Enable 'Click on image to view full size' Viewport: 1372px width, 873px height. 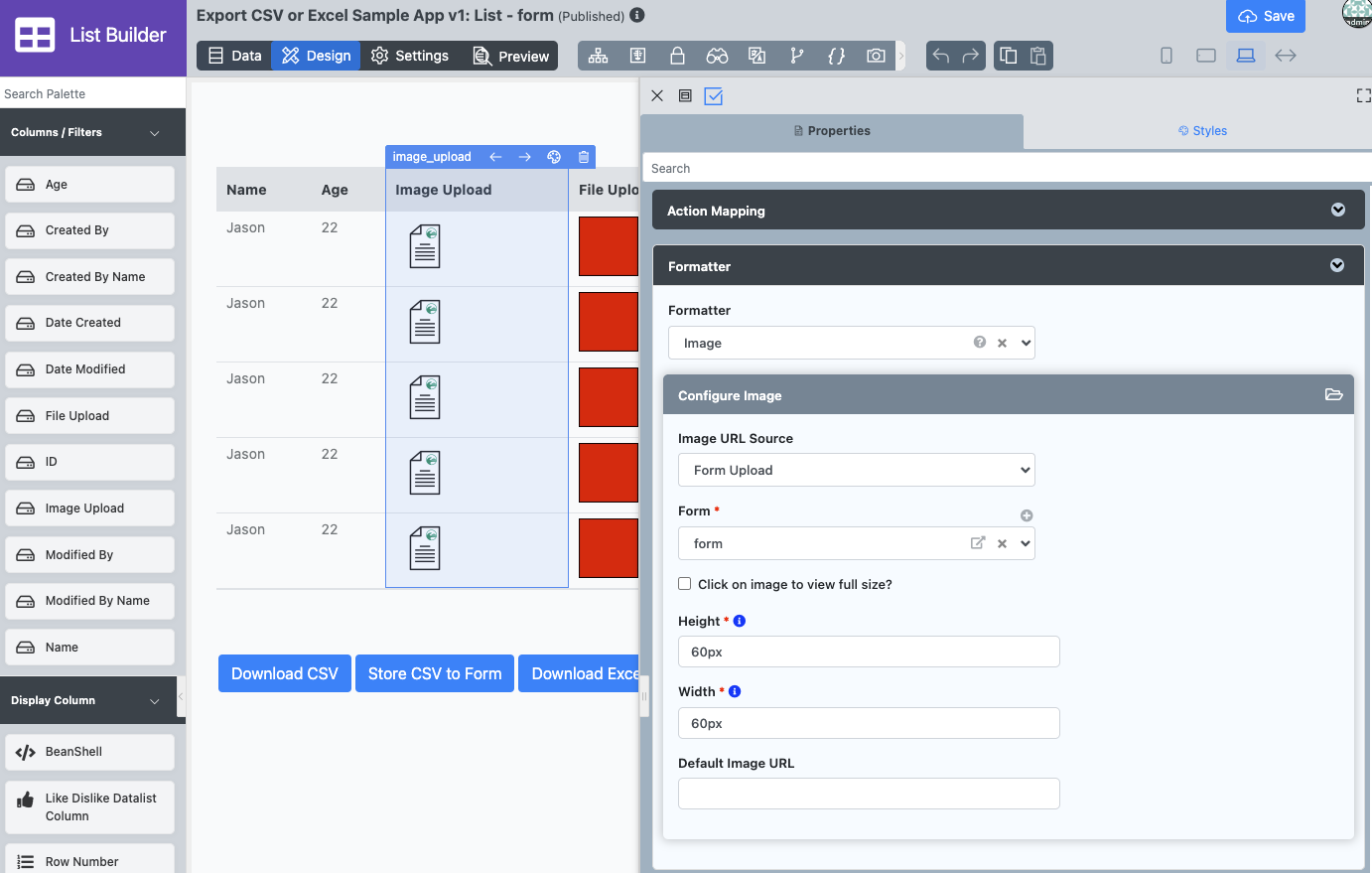pos(685,584)
